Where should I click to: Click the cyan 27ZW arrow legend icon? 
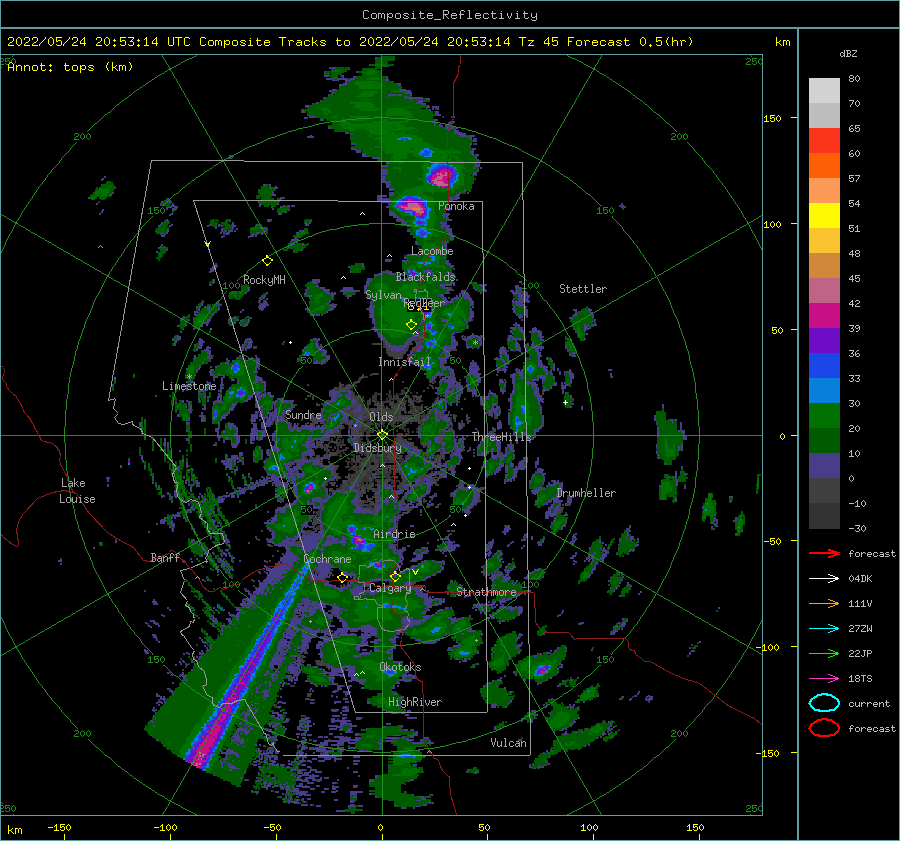(824, 629)
